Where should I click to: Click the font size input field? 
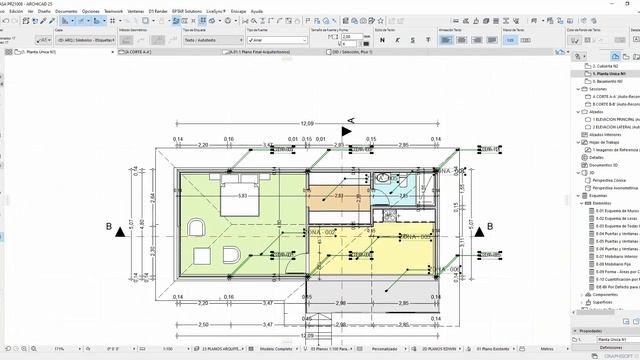(x=352, y=36)
